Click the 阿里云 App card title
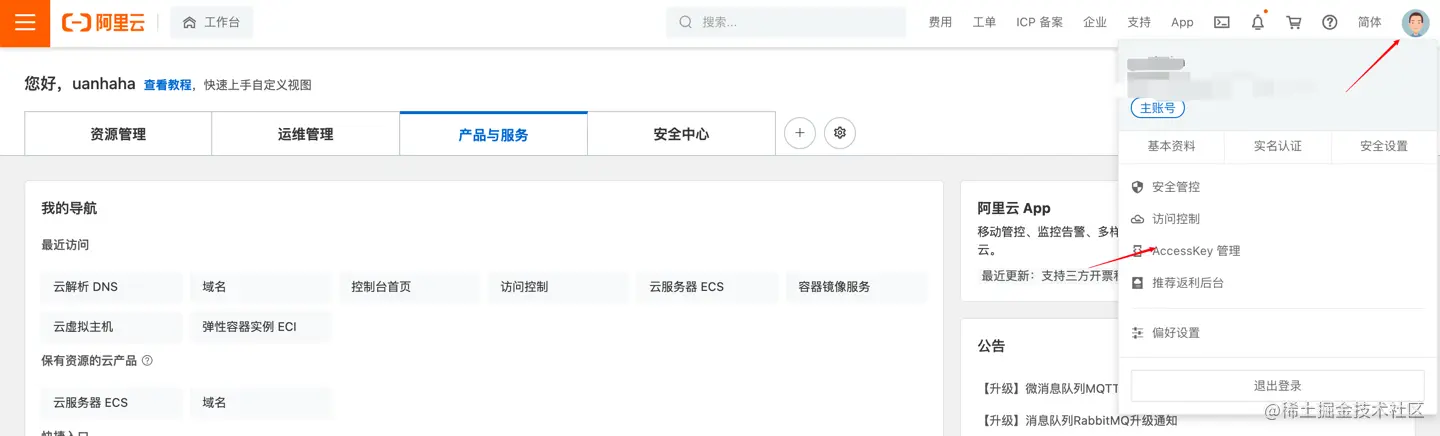Image resolution: width=1440 pixels, height=436 pixels. point(1014,208)
